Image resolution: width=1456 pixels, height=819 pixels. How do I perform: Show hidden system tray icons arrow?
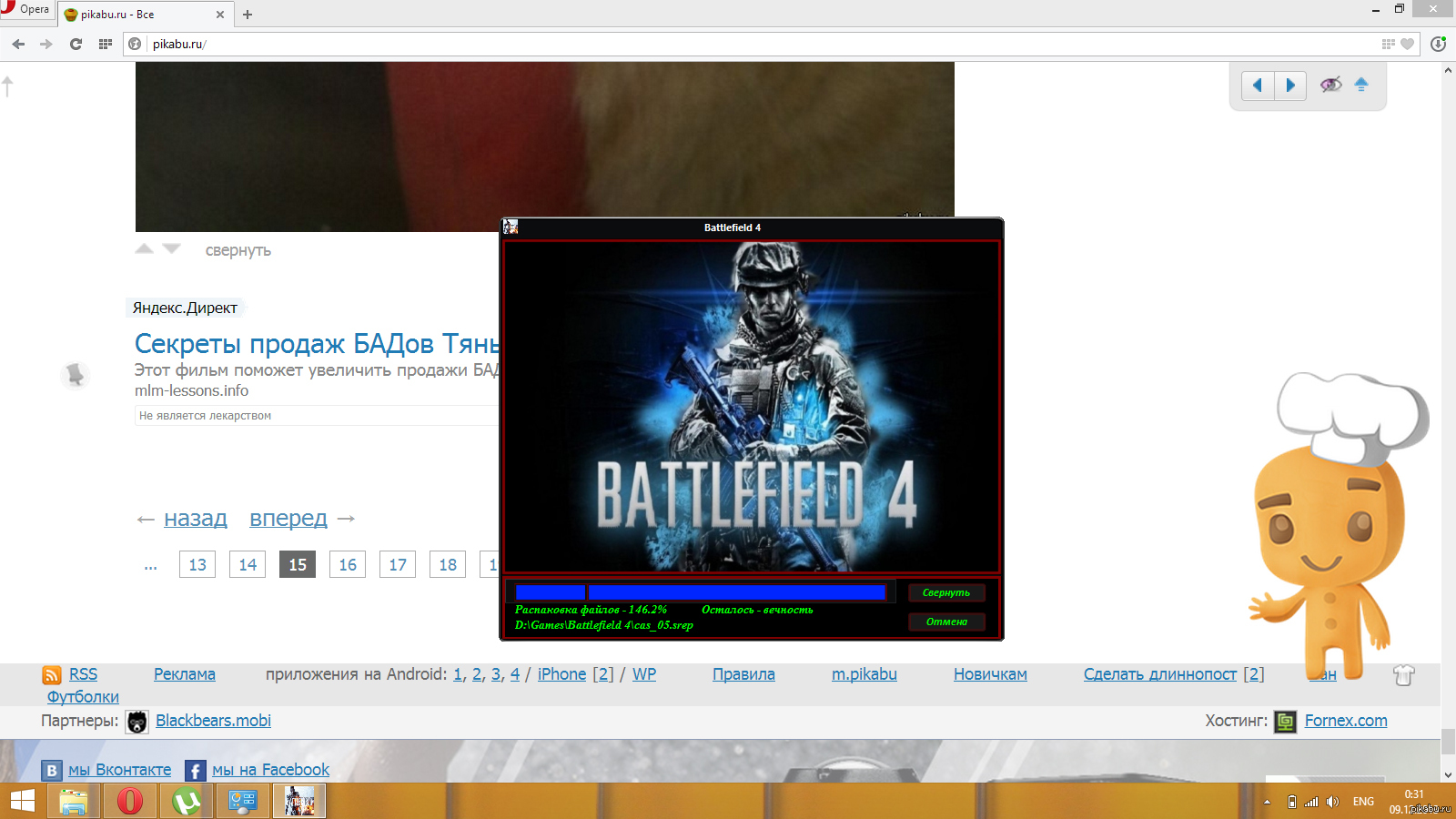pyautogui.click(x=1267, y=802)
